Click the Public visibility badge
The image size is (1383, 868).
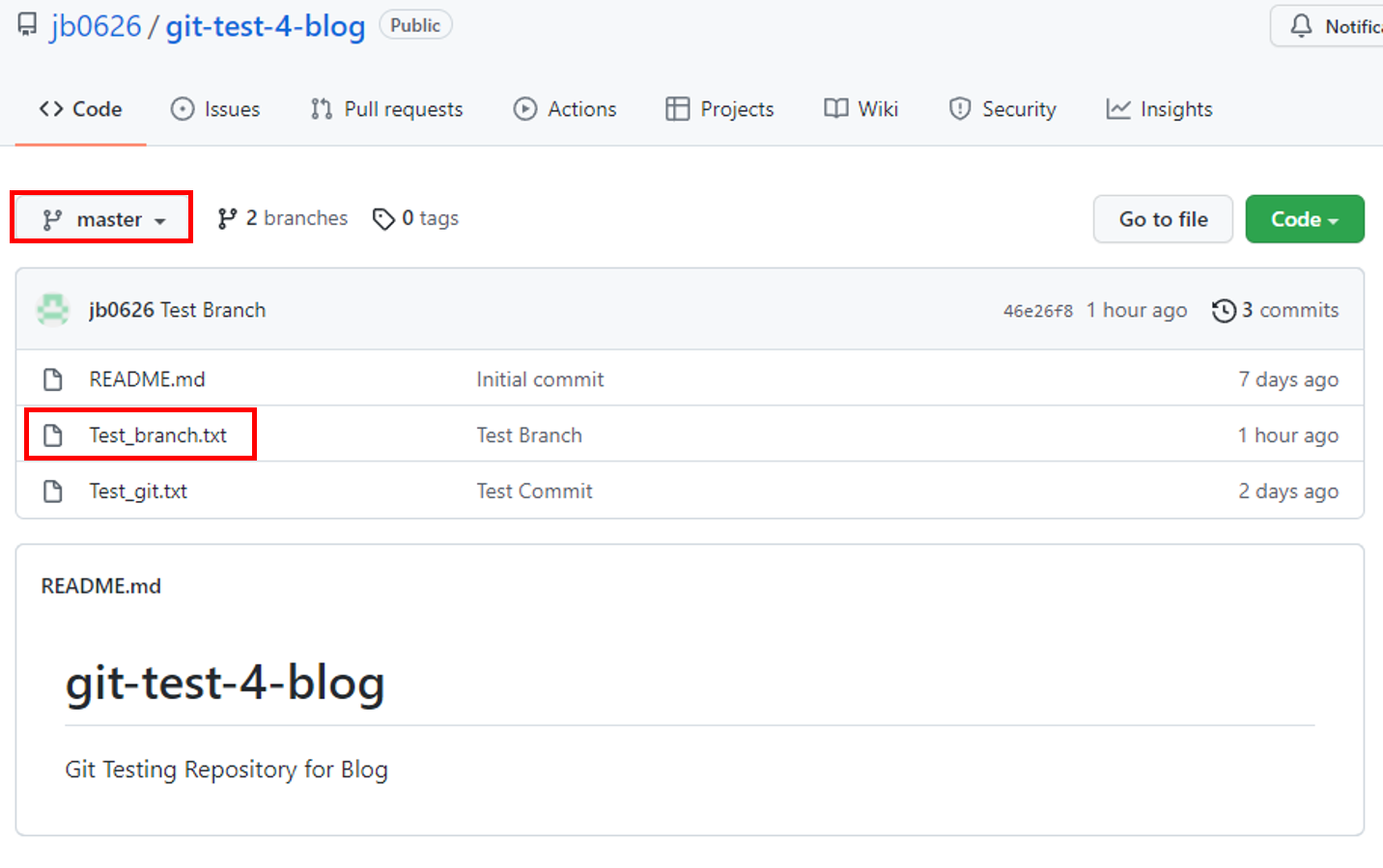[x=415, y=25]
